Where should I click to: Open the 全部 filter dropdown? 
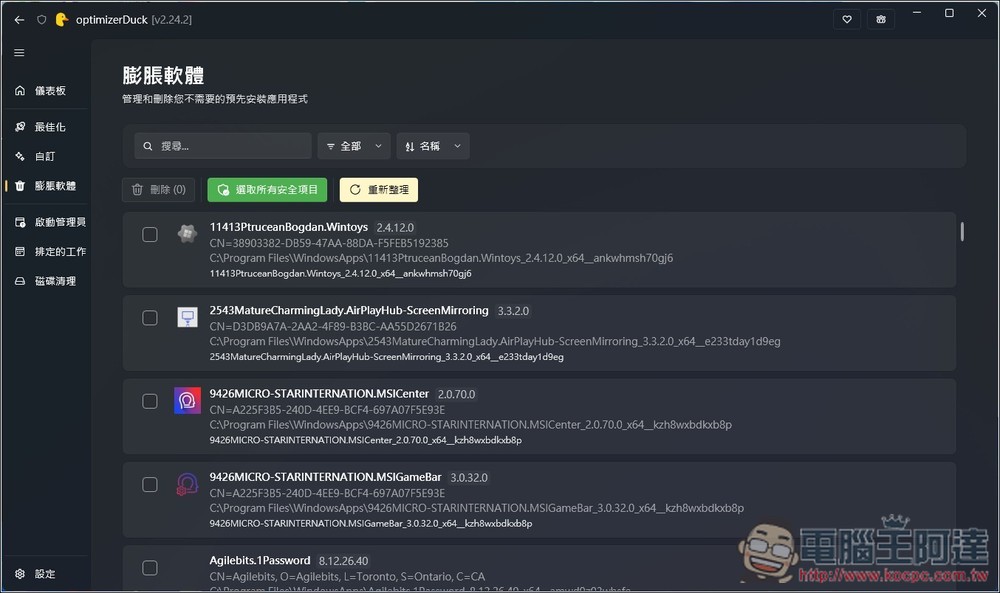(x=354, y=146)
